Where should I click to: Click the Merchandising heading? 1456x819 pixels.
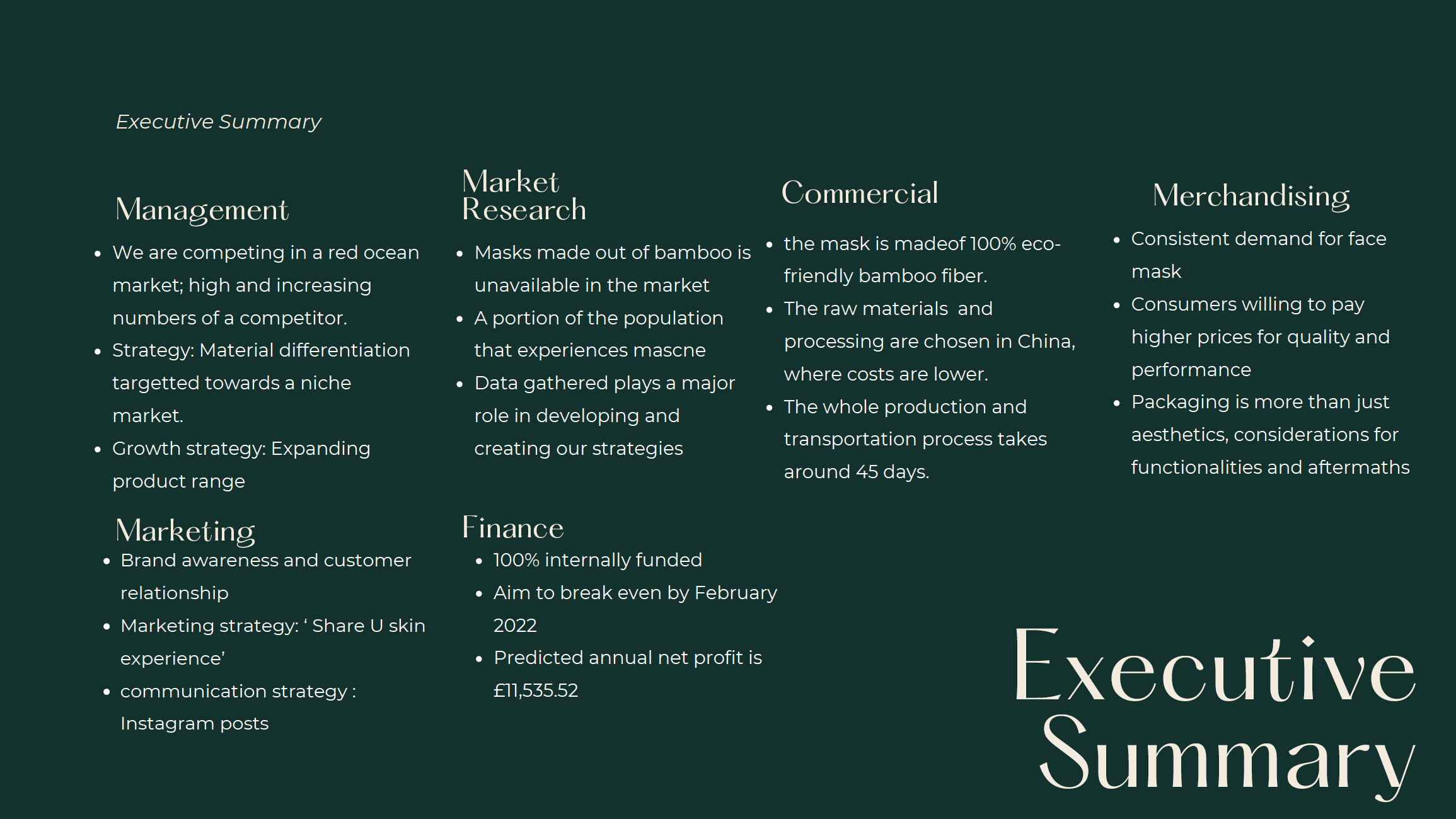click(1251, 196)
